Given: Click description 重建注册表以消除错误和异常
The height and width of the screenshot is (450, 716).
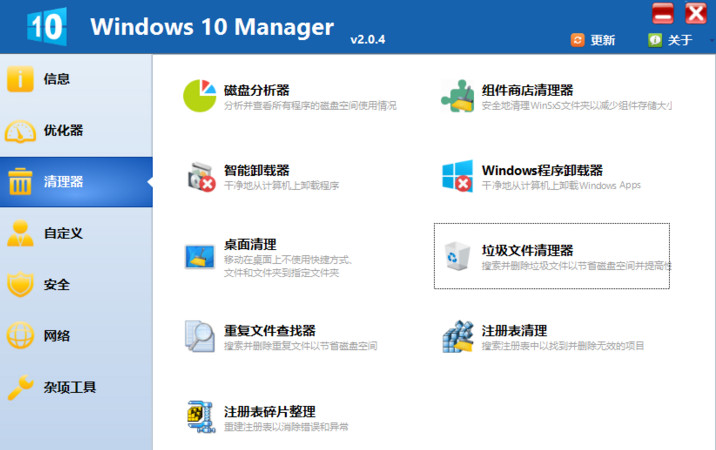Looking at the screenshot, I should [x=286, y=427].
